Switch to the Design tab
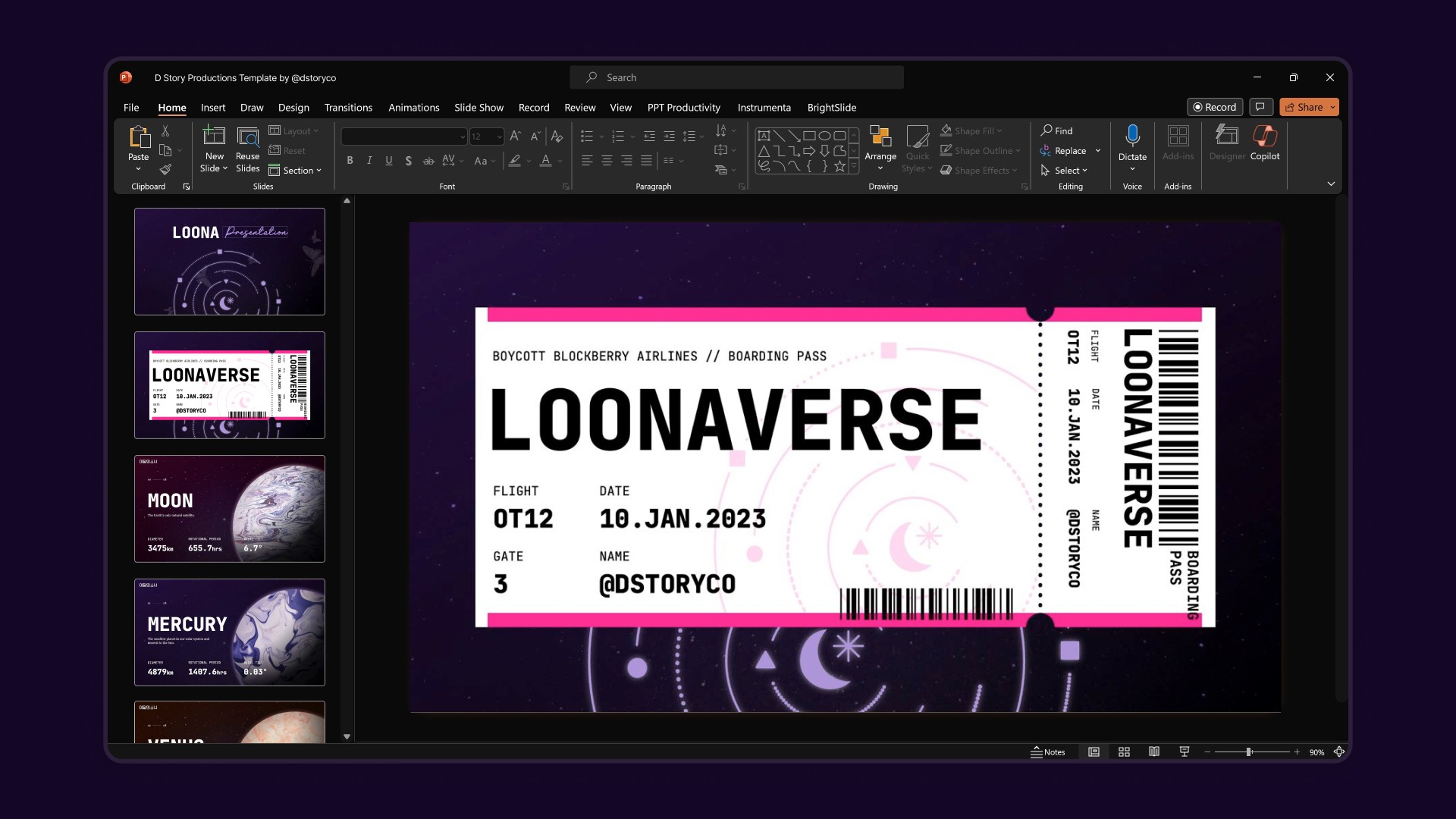 click(293, 108)
